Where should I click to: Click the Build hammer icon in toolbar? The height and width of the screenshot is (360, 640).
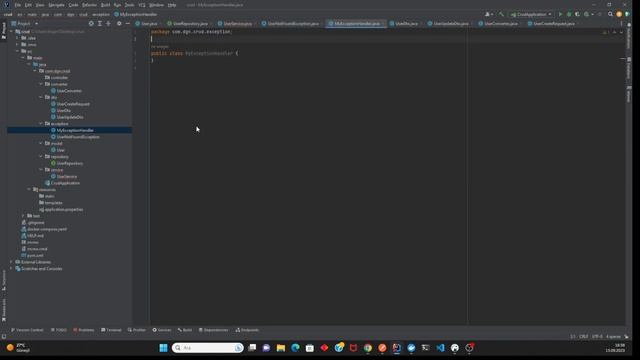coord(501,14)
